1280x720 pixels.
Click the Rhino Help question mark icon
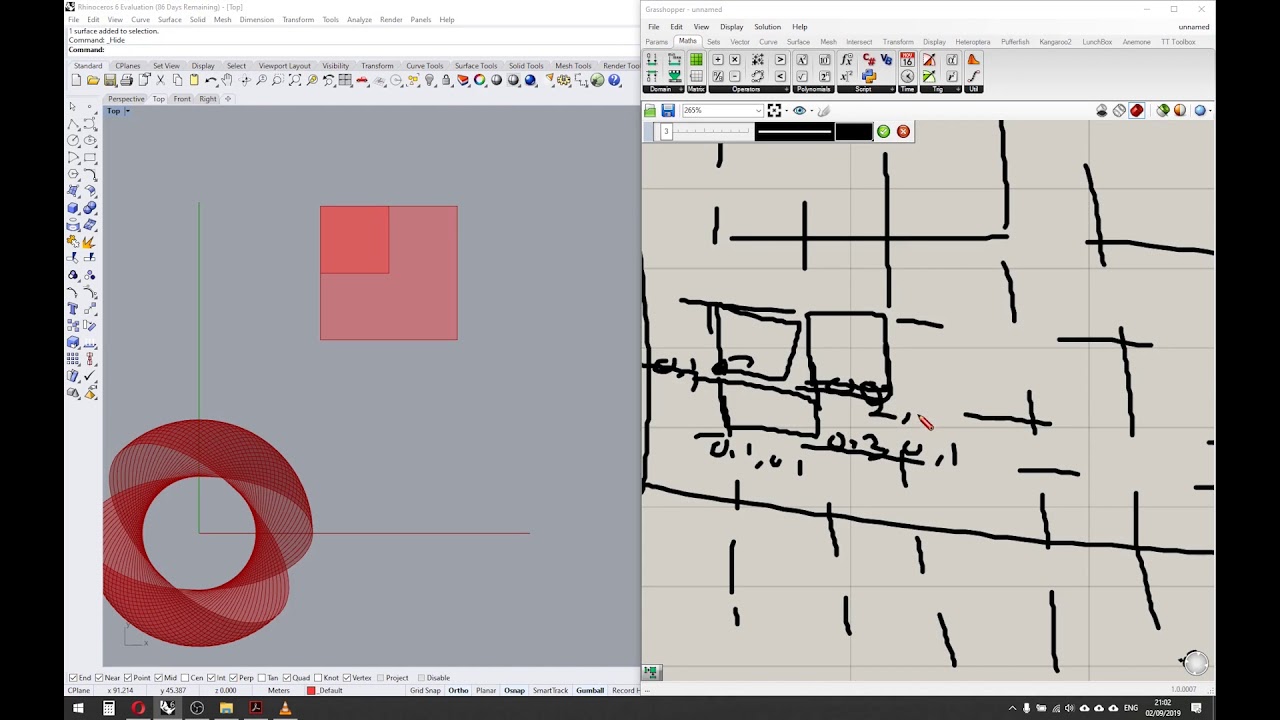tap(613, 80)
